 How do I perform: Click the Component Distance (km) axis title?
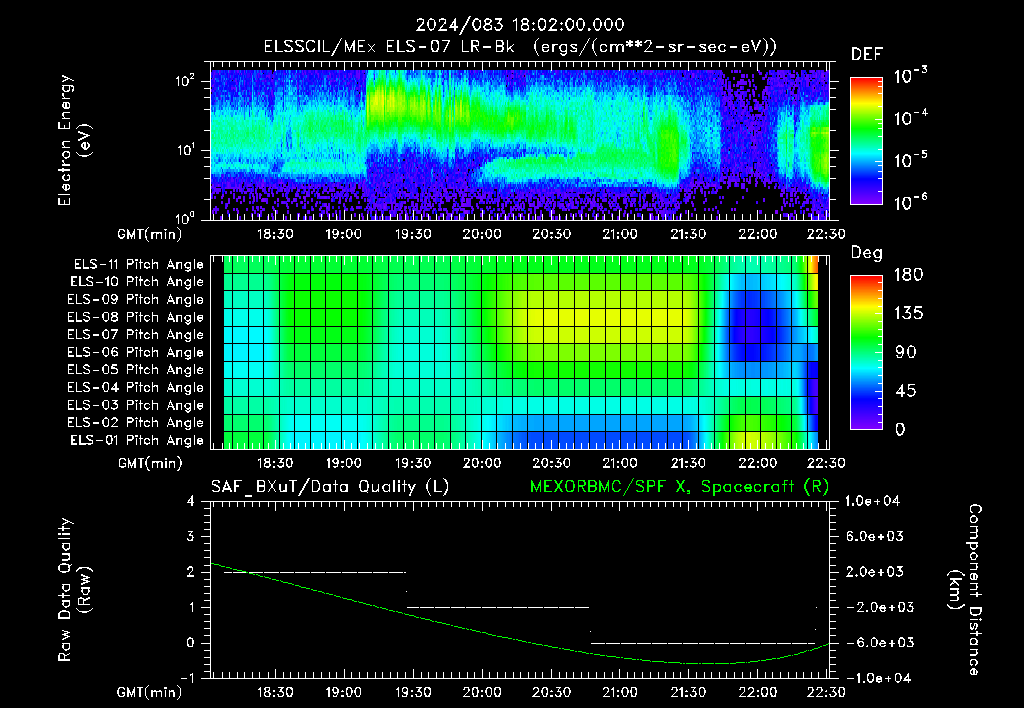pos(965,590)
